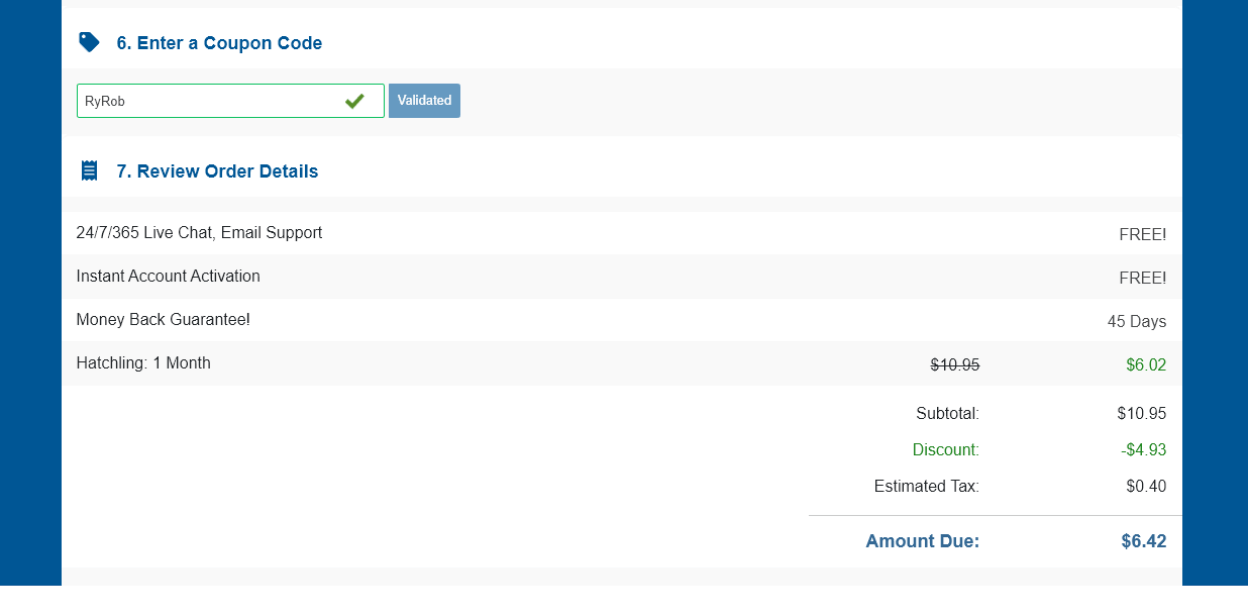This screenshot has width=1248, height=590.
Task: Click the green $6.02 discounted price
Action: [1145, 365]
